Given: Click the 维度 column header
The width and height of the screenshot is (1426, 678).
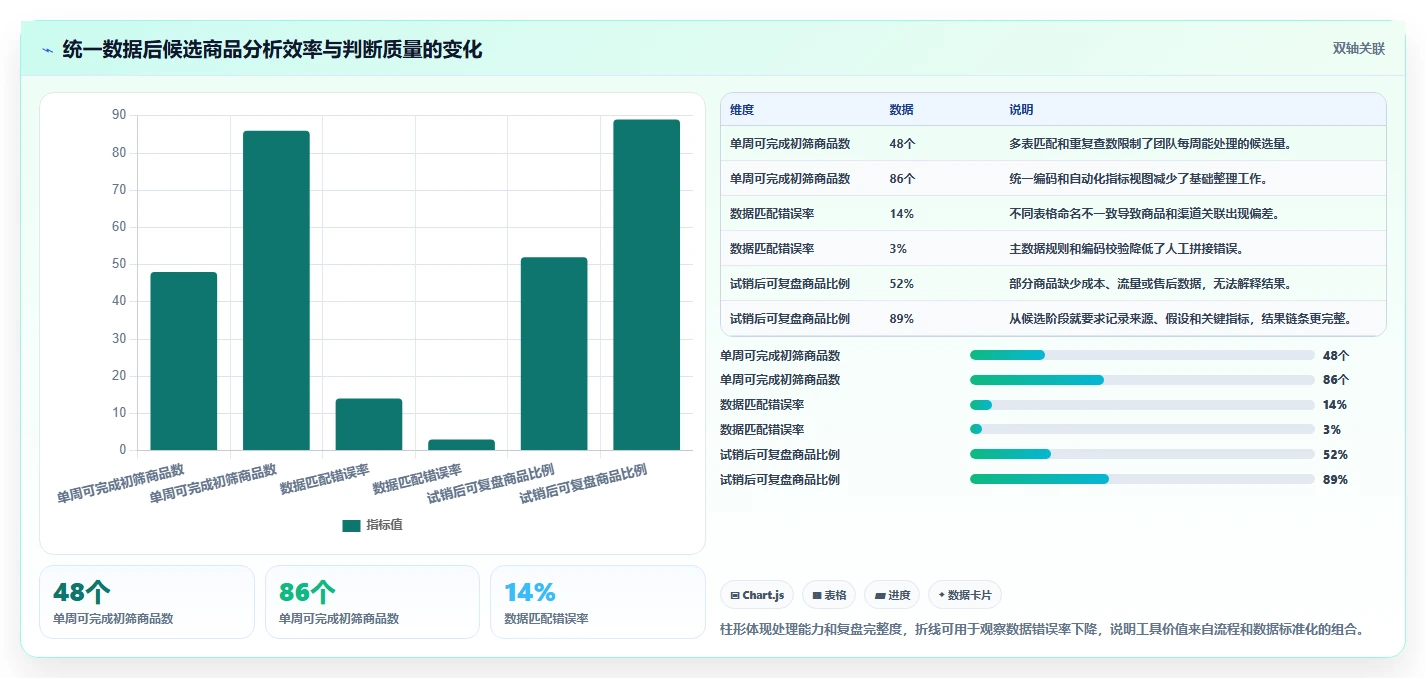Looking at the screenshot, I should [x=742, y=109].
